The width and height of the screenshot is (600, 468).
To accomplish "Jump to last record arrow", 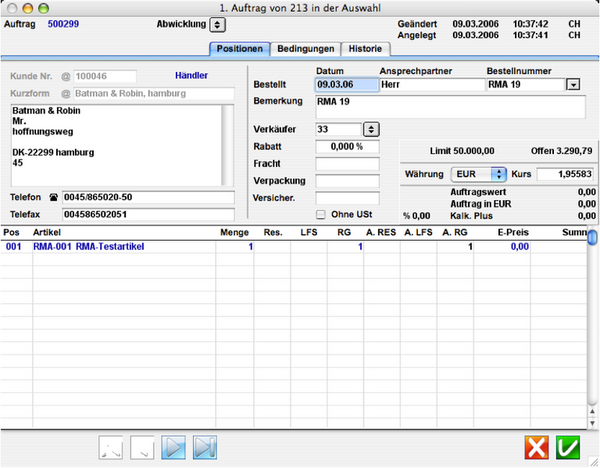I will pos(204,447).
